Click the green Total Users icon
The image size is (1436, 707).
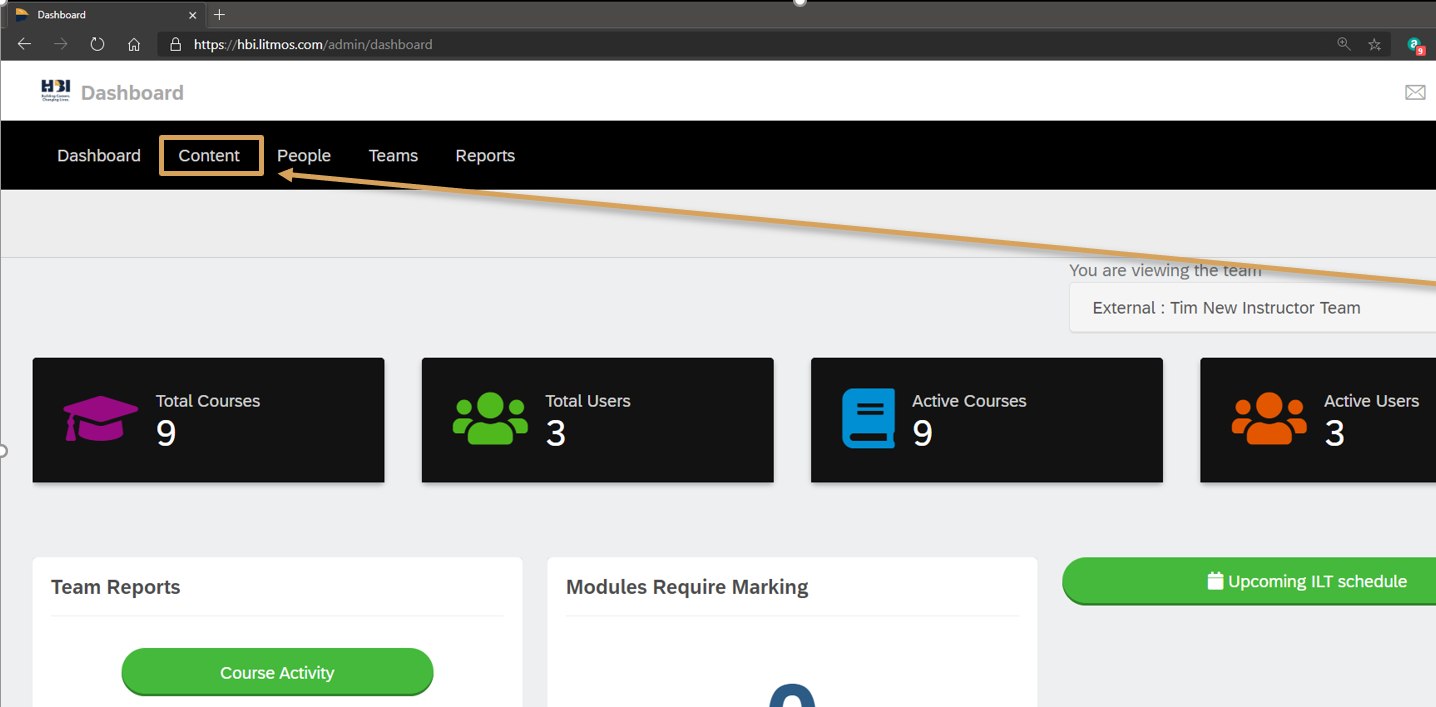click(x=490, y=418)
